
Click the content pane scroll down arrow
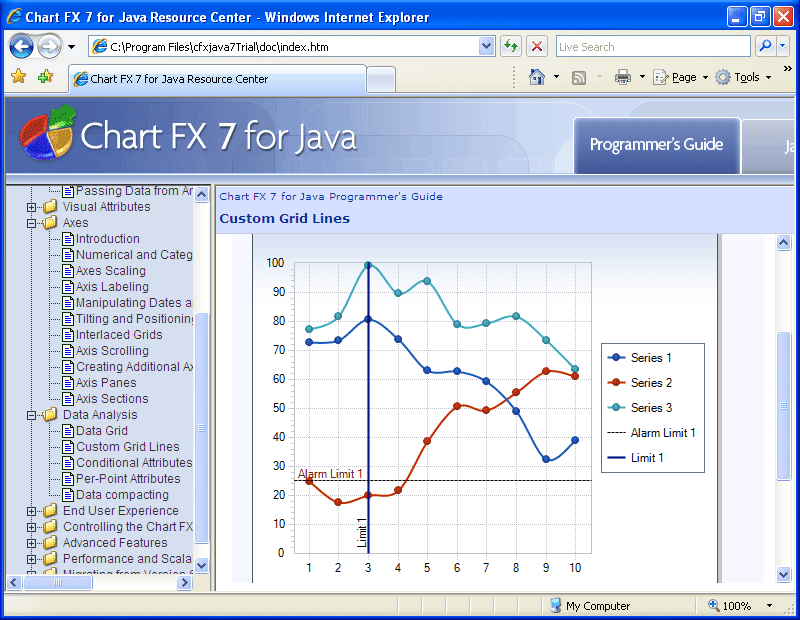[x=784, y=575]
